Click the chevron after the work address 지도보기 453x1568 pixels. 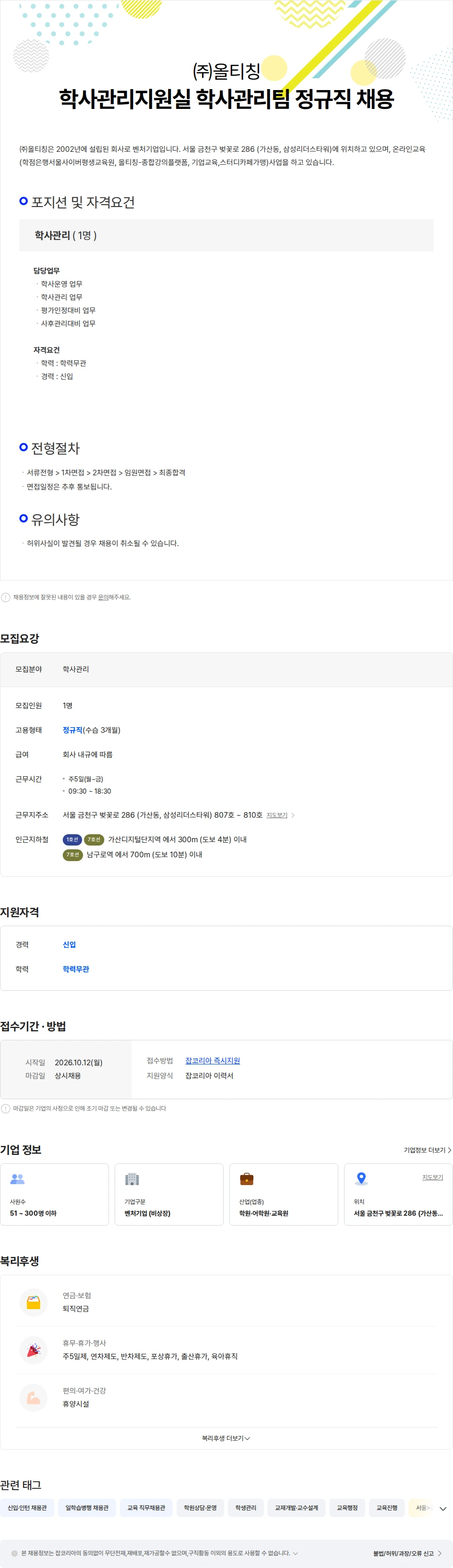pos(293,815)
